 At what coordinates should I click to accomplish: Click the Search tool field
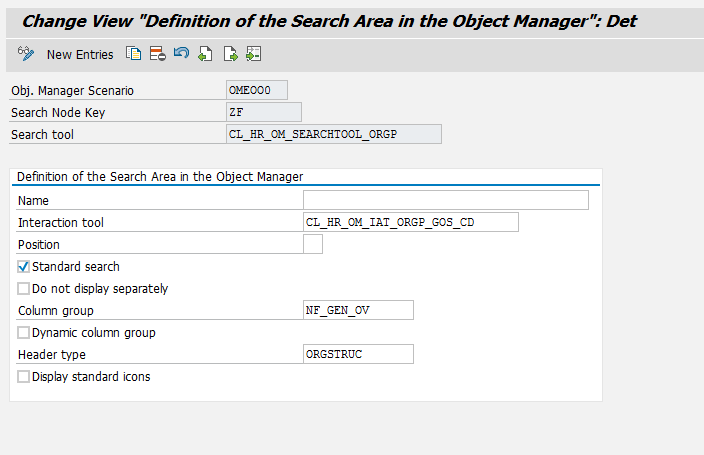tap(334, 134)
